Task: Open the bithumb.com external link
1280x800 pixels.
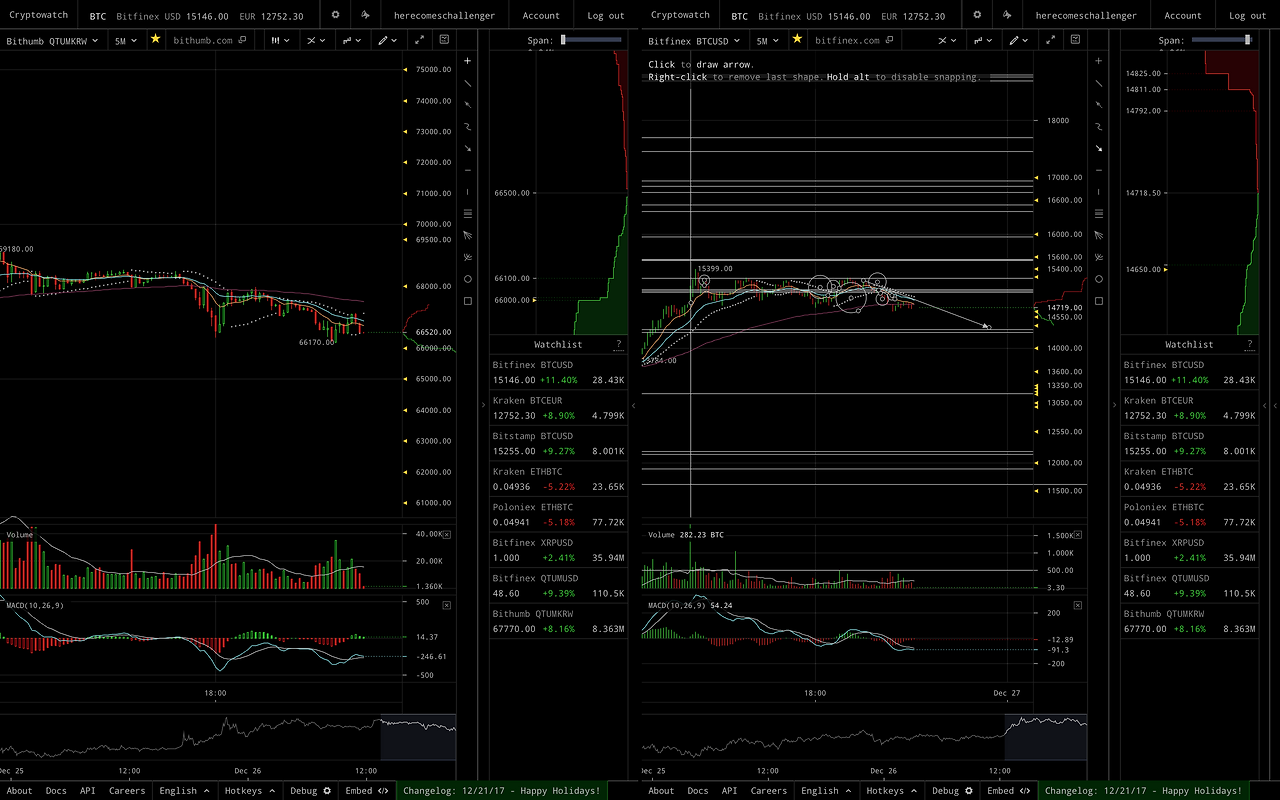Action: tap(209, 41)
